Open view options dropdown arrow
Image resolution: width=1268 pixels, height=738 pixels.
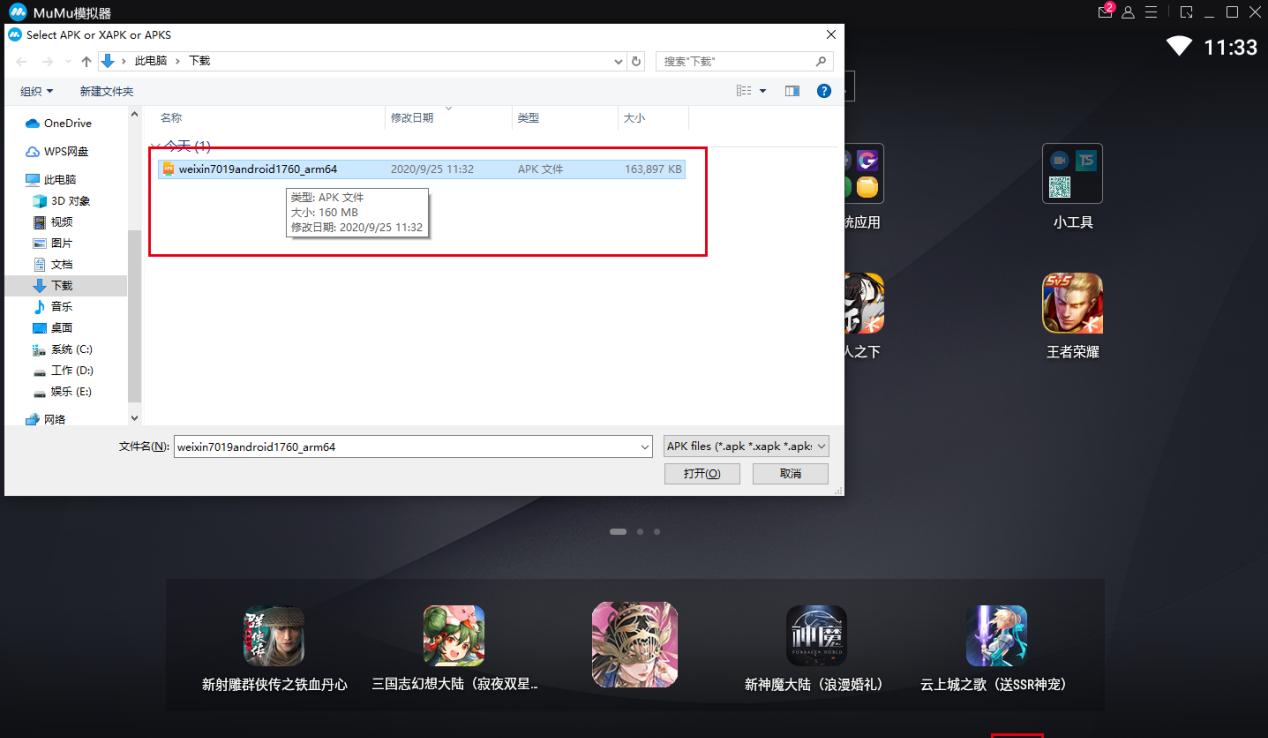click(762, 91)
